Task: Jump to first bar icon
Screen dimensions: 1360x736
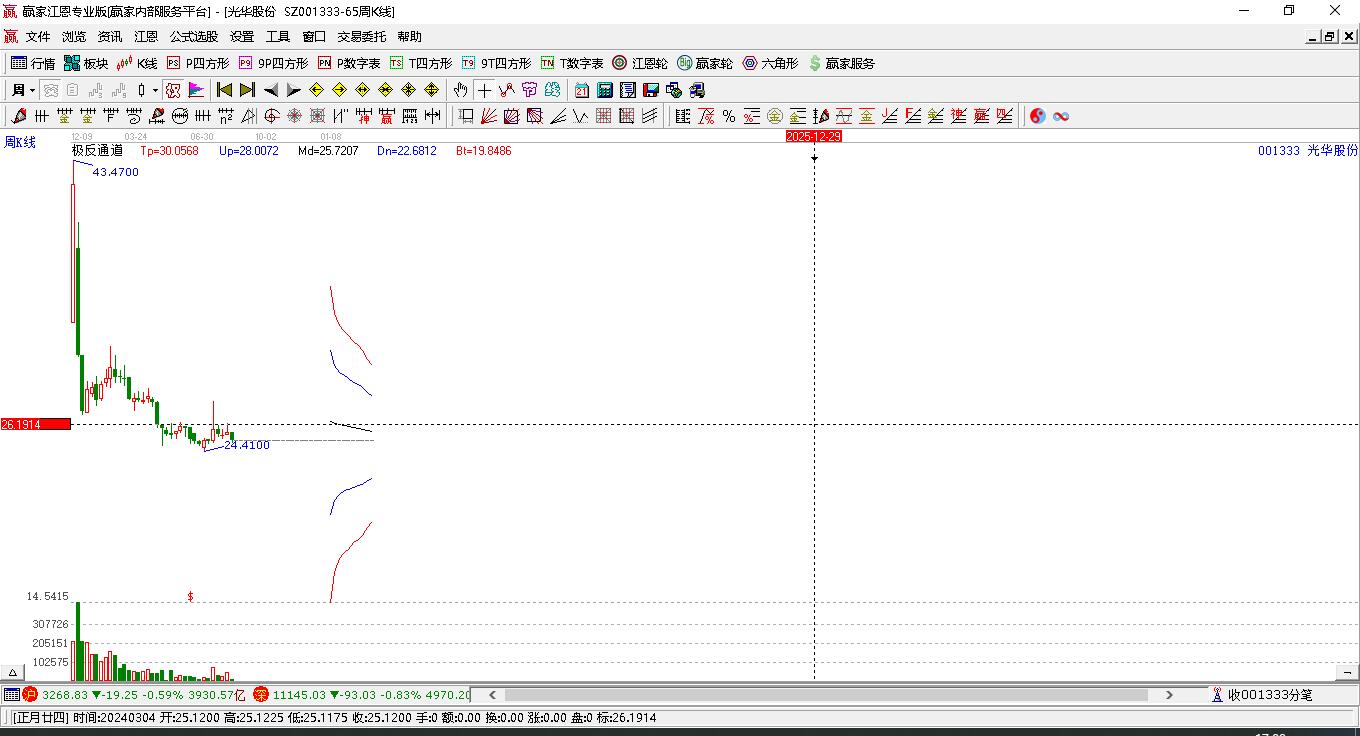Action: [x=225, y=90]
